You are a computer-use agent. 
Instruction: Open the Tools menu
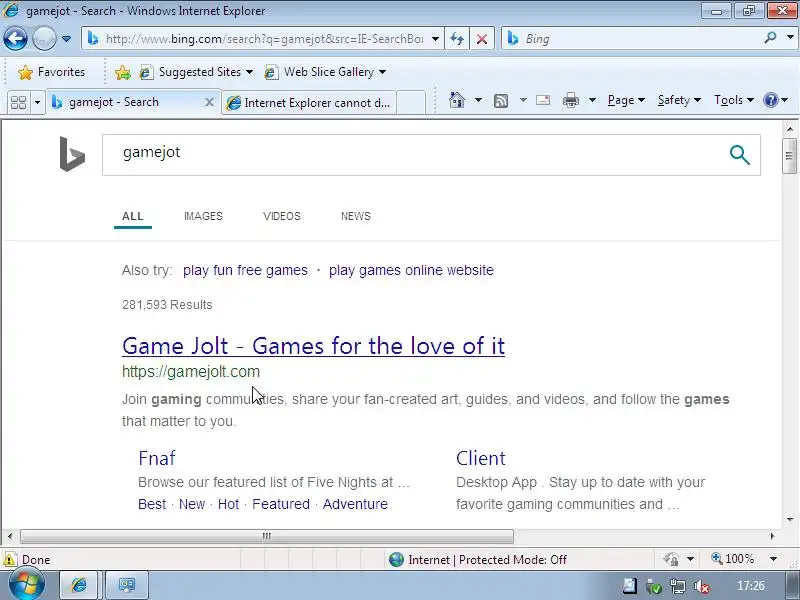tap(734, 100)
